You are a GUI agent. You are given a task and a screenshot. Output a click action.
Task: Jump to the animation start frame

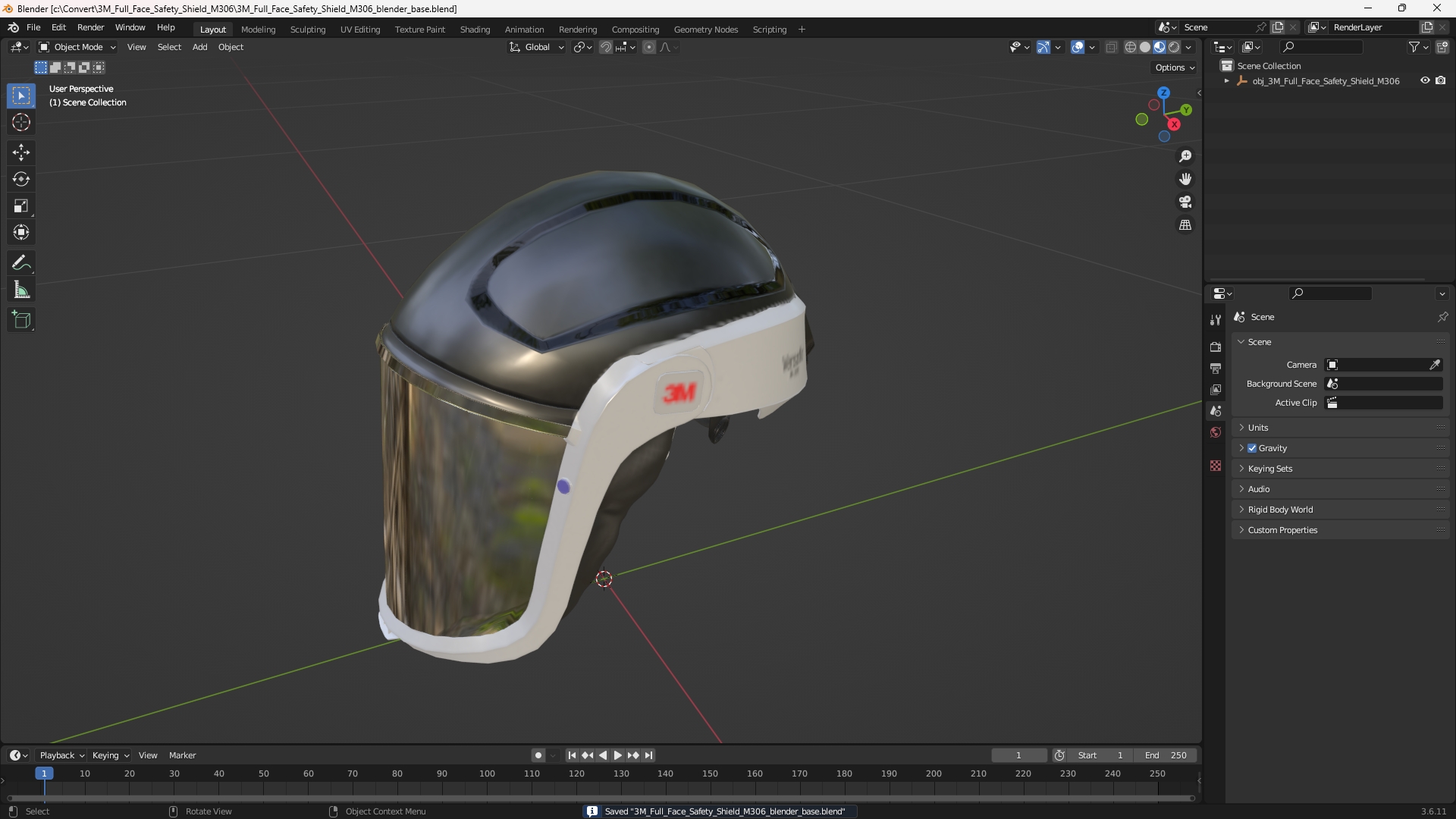pyautogui.click(x=572, y=755)
